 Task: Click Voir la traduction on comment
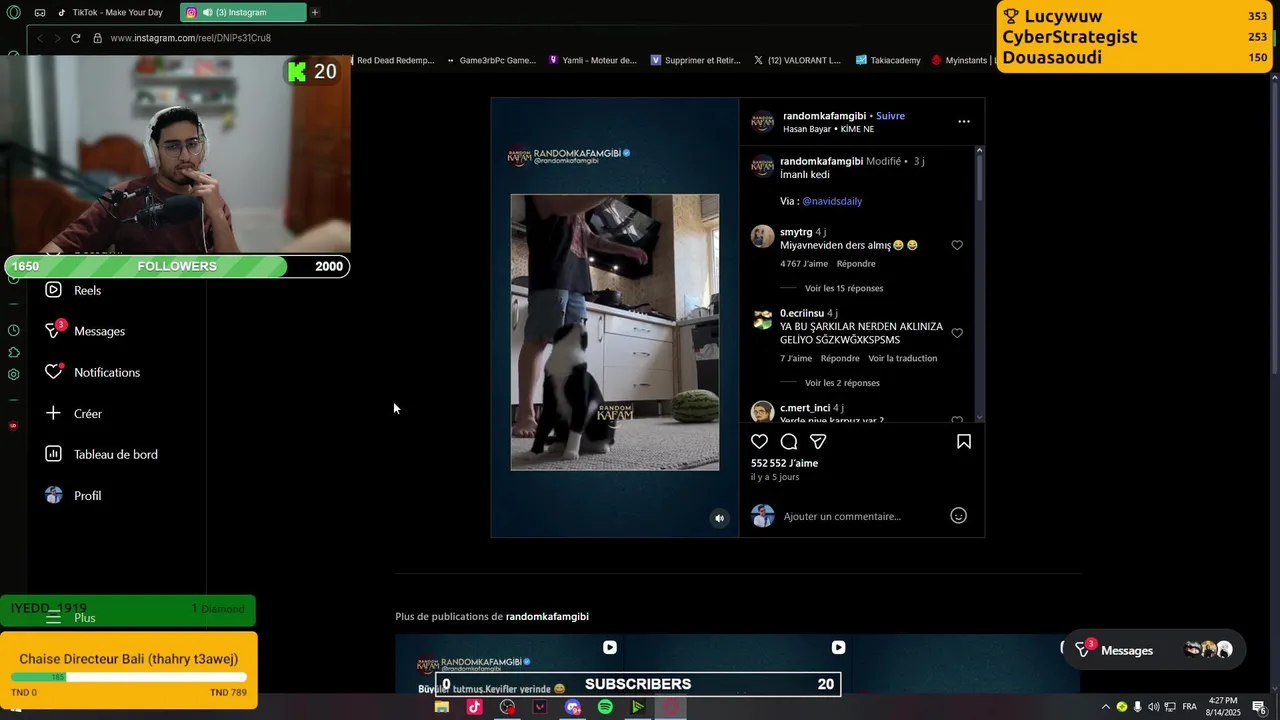[x=903, y=358]
